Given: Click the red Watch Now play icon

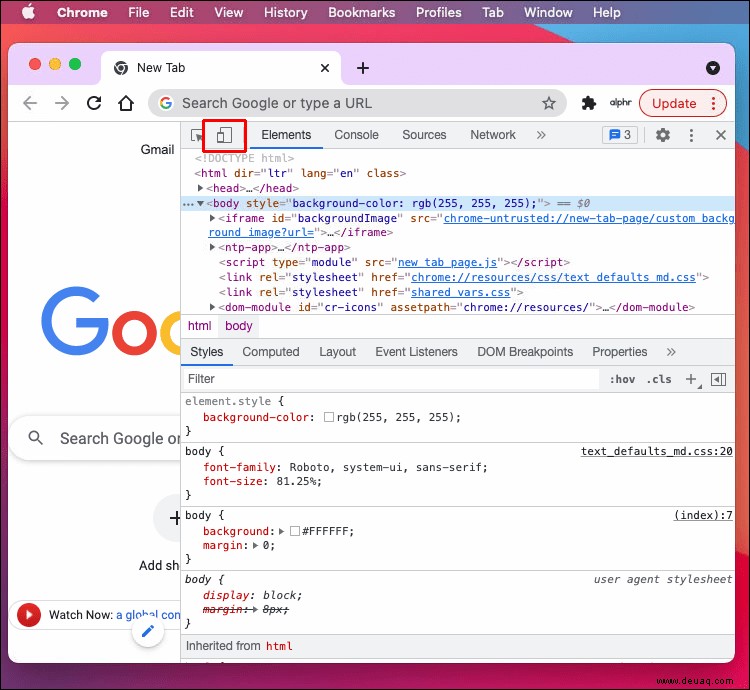Looking at the screenshot, I should point(29,615).
